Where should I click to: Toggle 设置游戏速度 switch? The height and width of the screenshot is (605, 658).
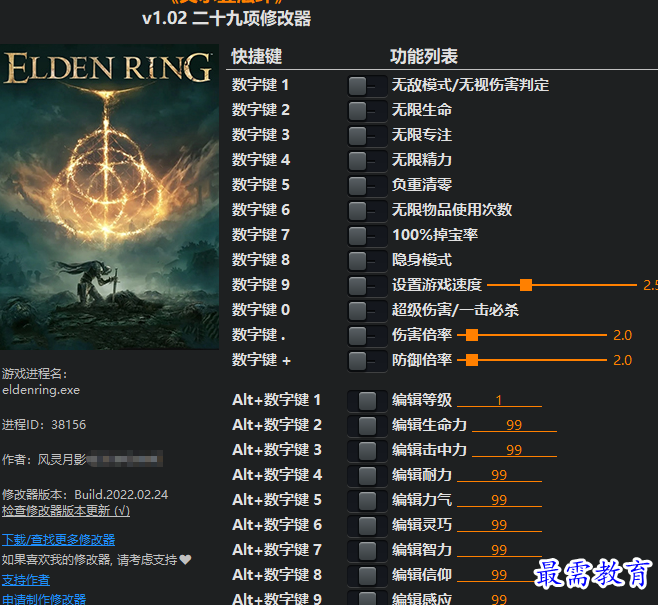tap(367, 286)
